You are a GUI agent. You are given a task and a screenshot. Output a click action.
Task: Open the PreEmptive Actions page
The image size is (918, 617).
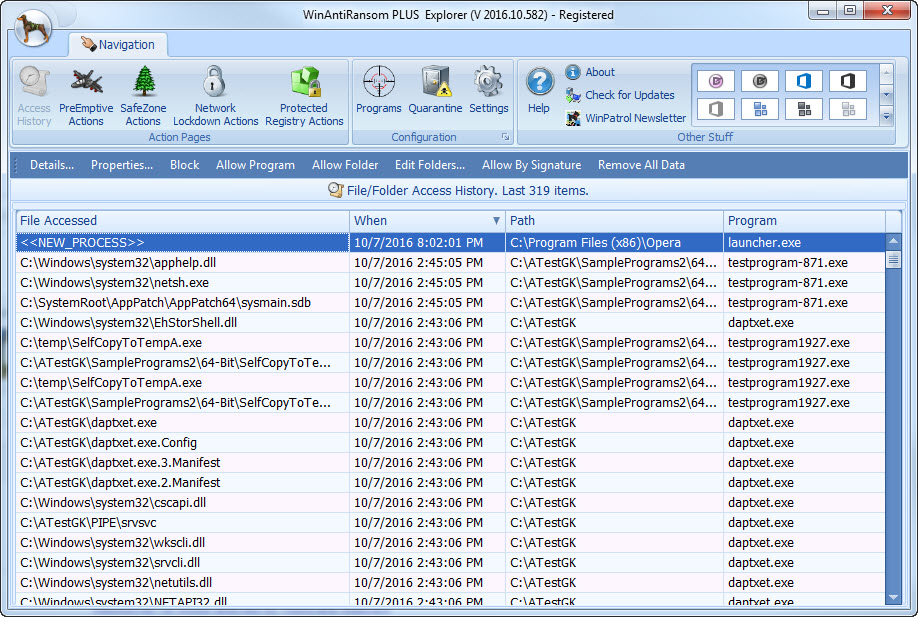(x=86, y=97)
